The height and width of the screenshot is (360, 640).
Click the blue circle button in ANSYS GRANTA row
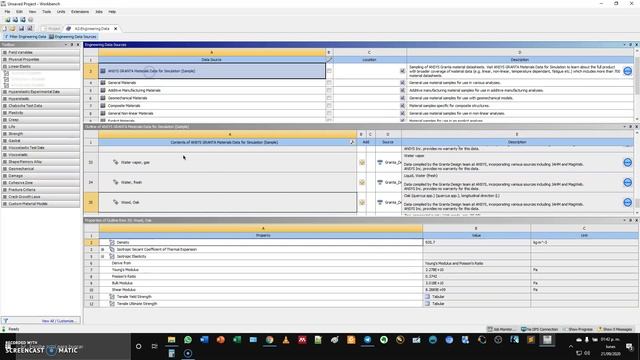[627, 71]
